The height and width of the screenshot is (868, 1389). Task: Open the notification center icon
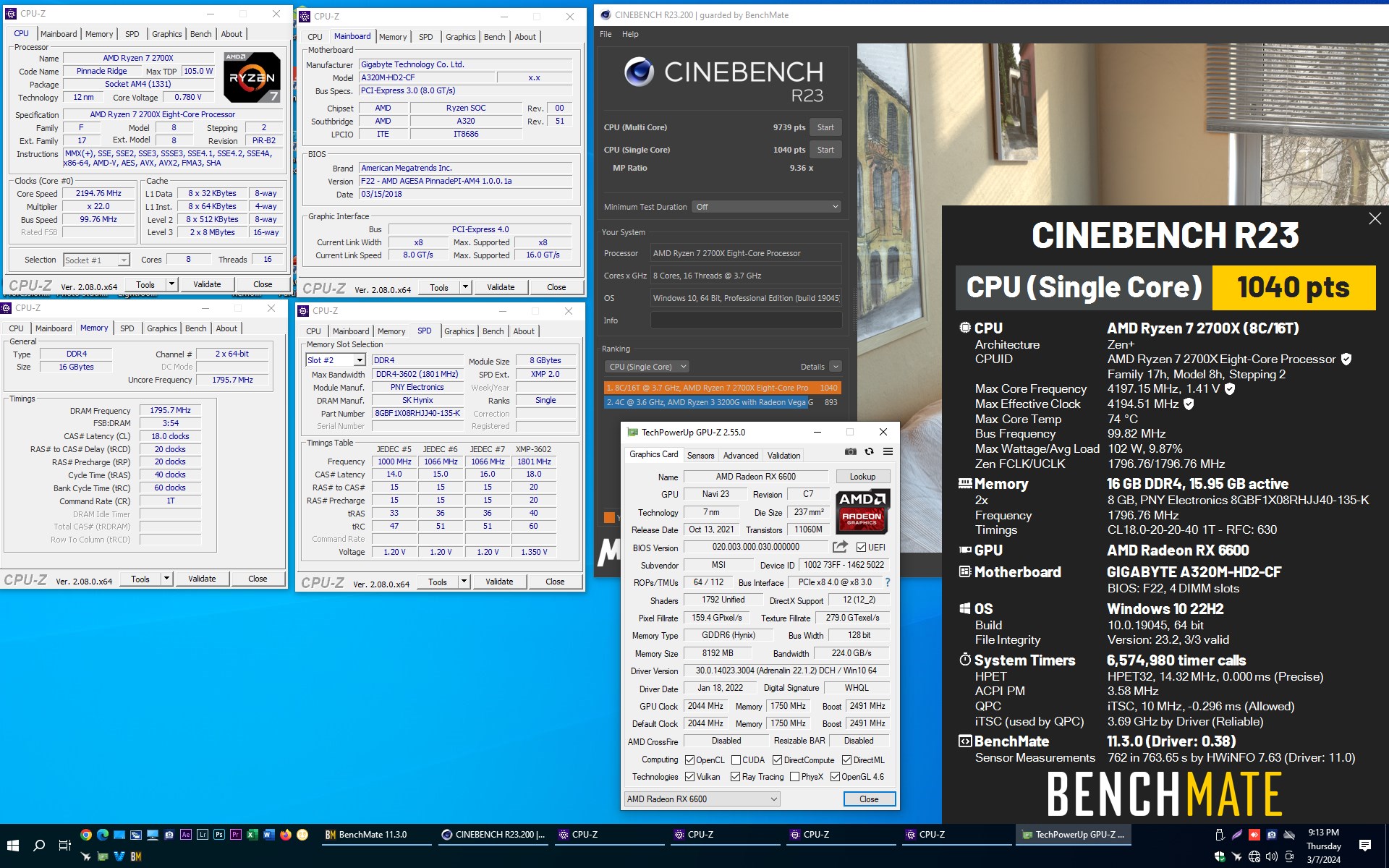click(1365, 846)
